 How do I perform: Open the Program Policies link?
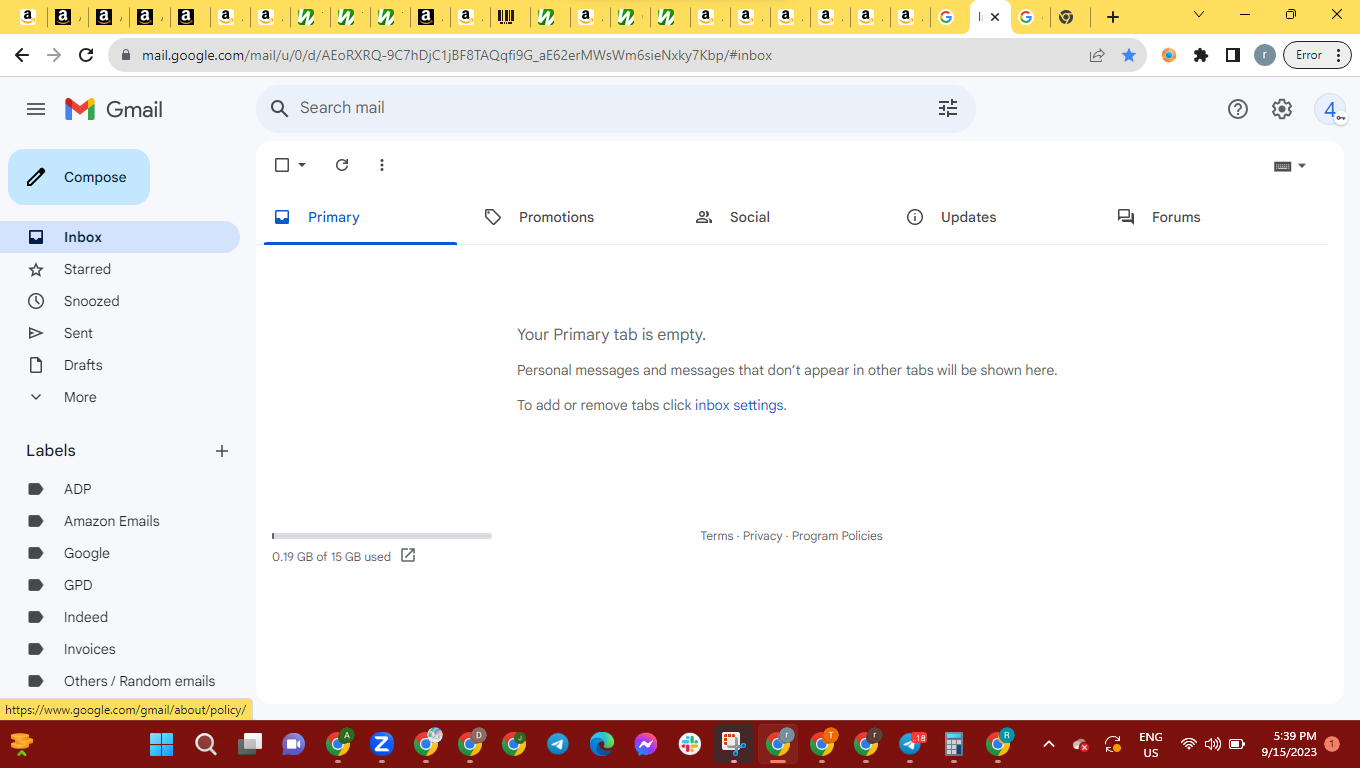pos(837,536)
